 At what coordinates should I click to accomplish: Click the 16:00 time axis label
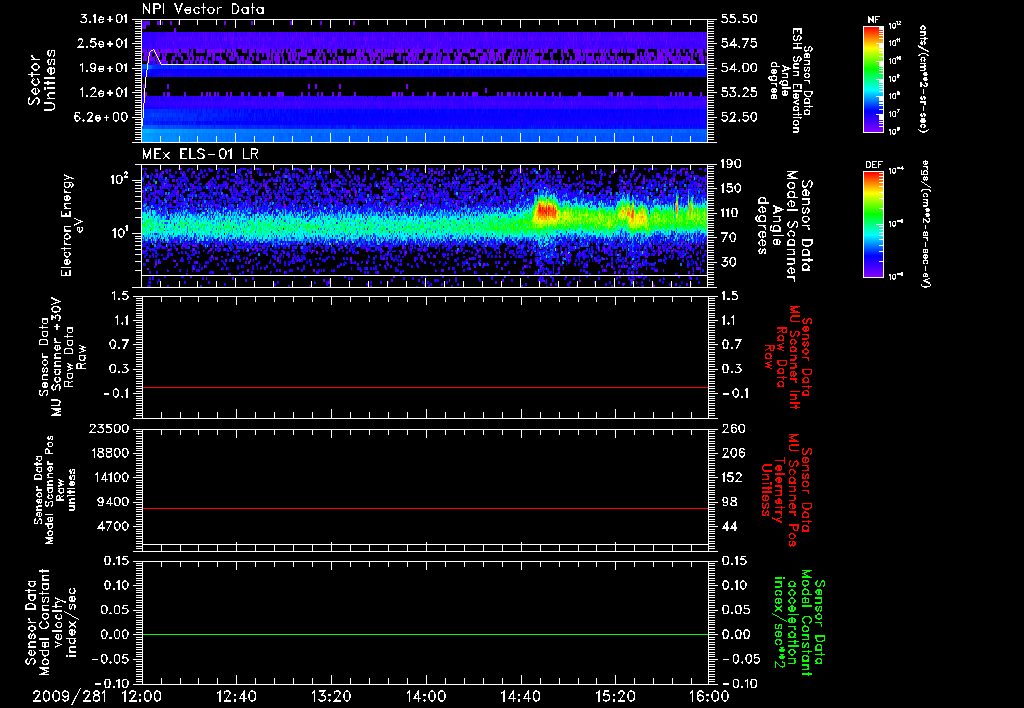709,696
